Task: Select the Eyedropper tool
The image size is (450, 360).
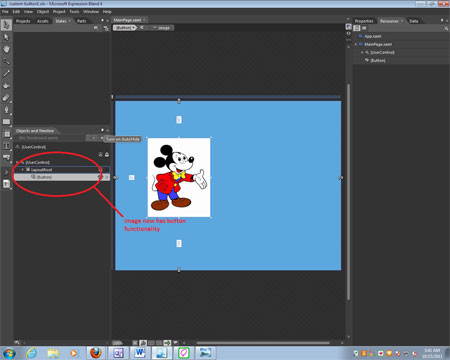Action: pyautogui.click(x=6, y=73)
